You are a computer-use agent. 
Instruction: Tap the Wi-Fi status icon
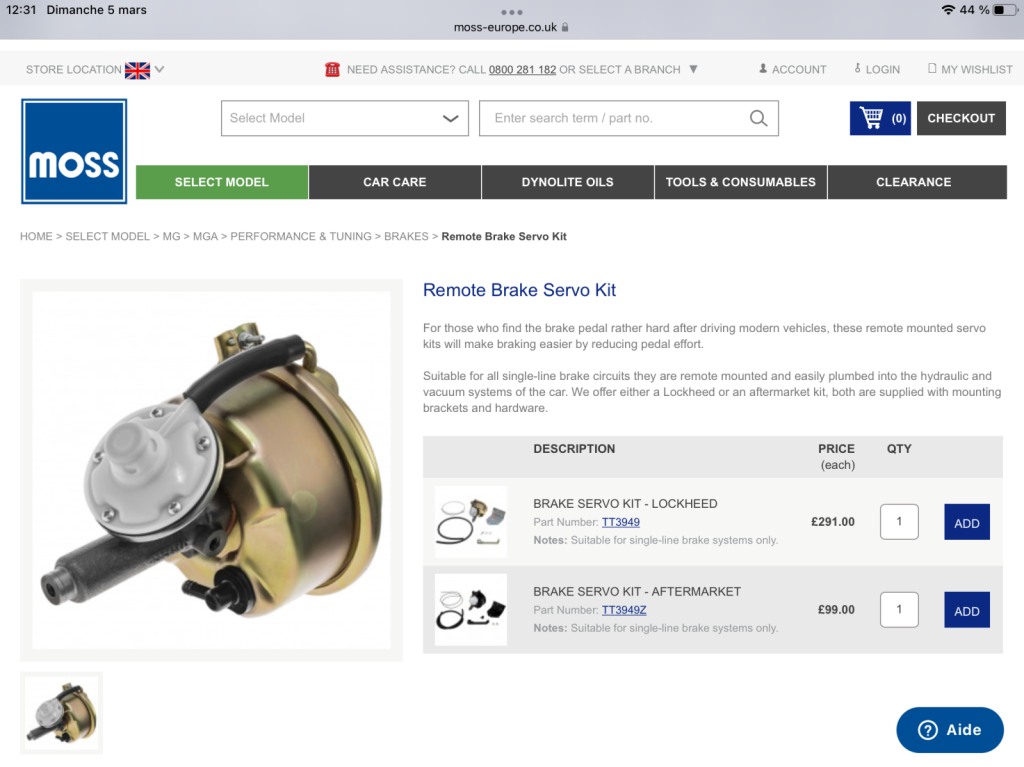(x=948, y=10)
